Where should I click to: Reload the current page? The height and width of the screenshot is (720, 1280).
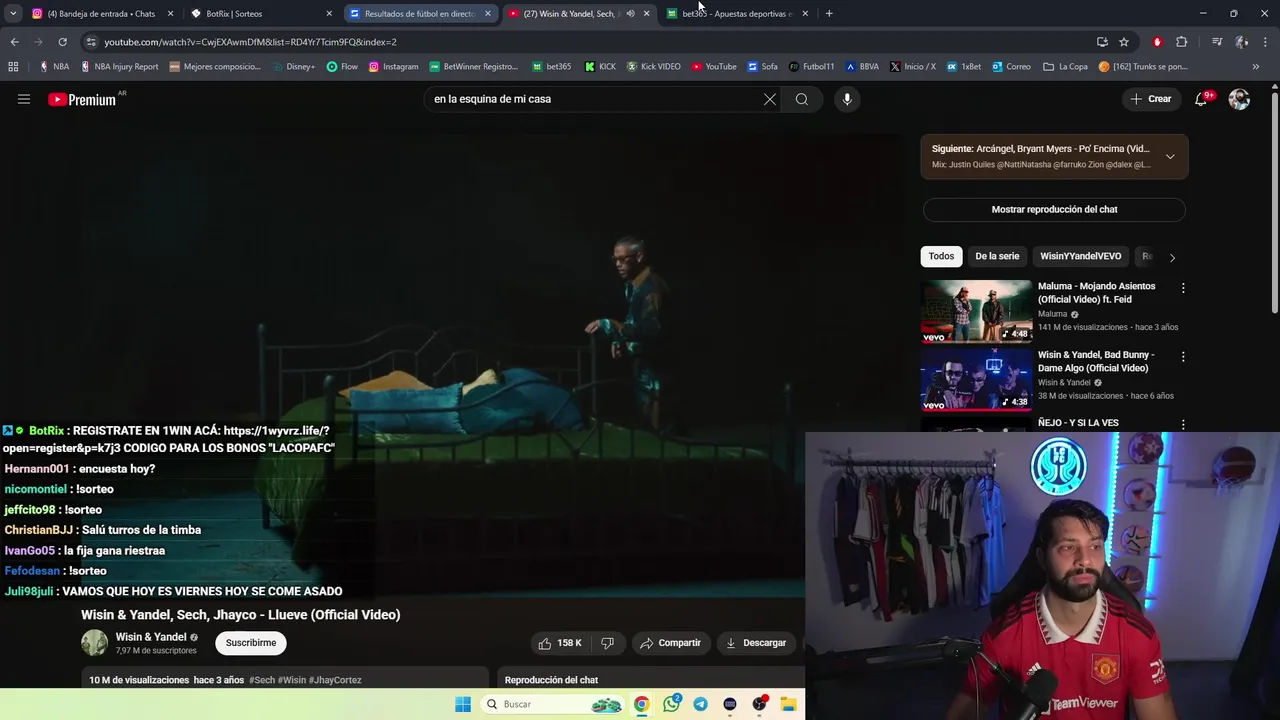point(62,42)
